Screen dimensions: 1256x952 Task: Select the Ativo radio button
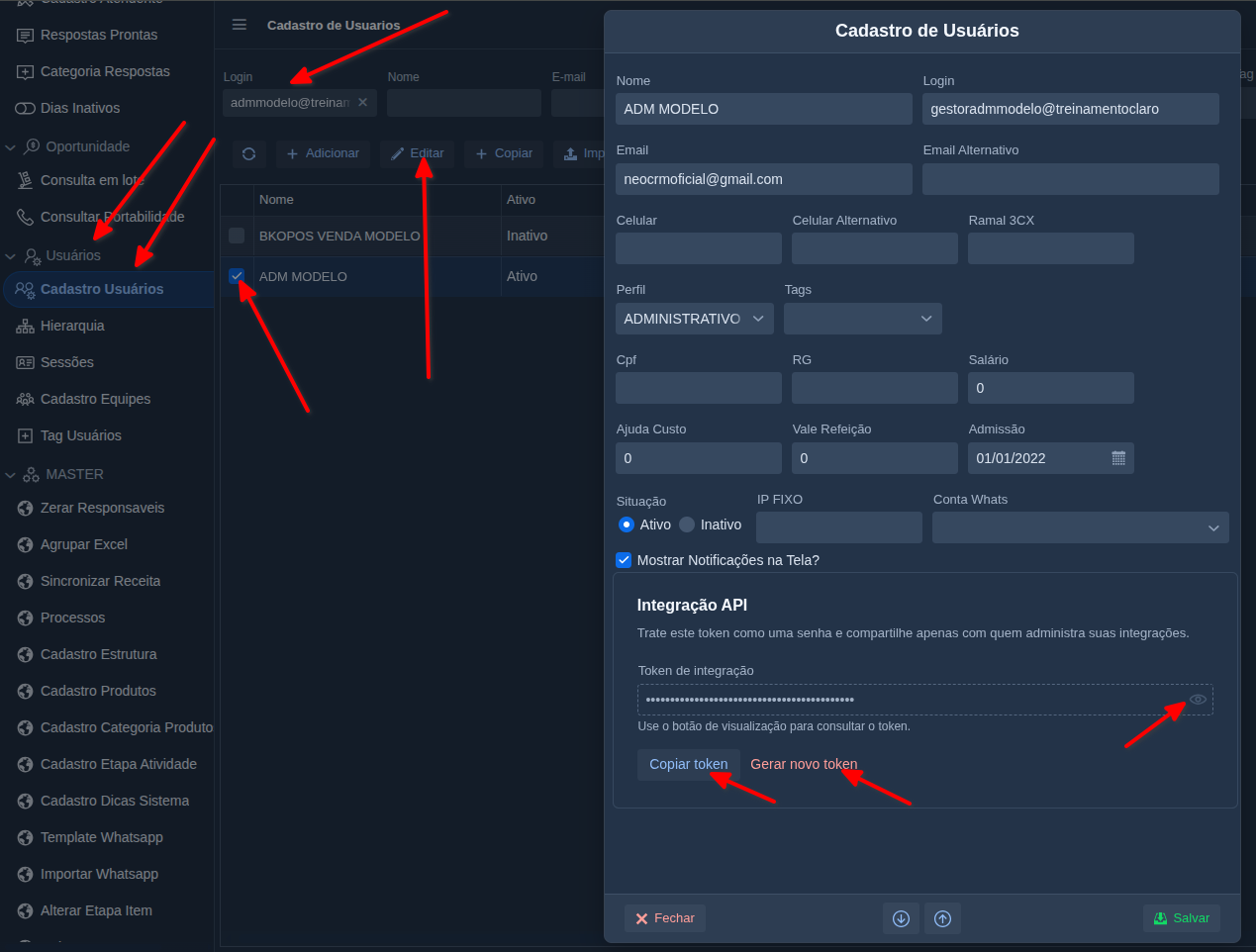pyautogui.click(x=626, y=524)
